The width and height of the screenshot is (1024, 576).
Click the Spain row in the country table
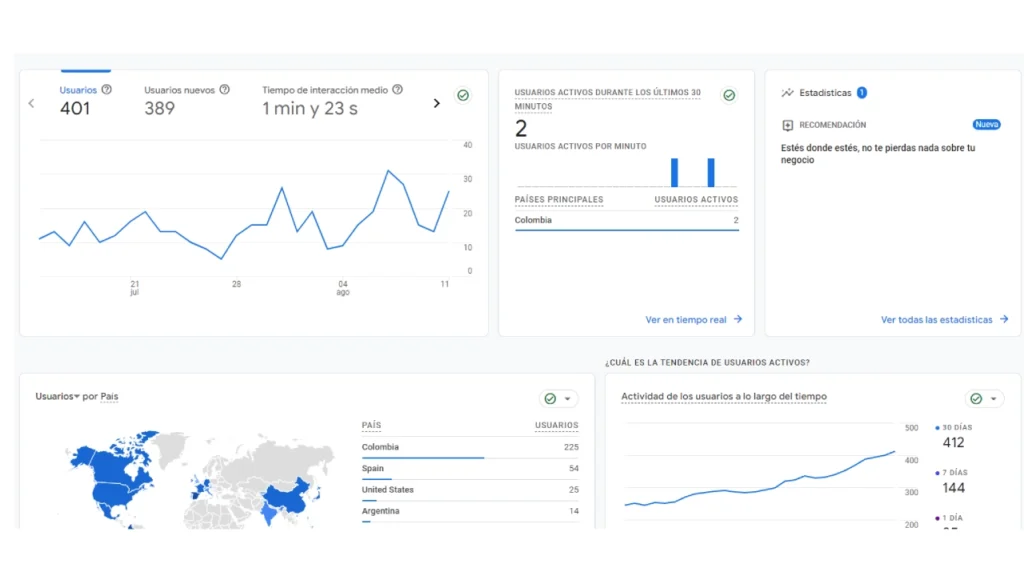pyautogui.click(x=470, y=468)
